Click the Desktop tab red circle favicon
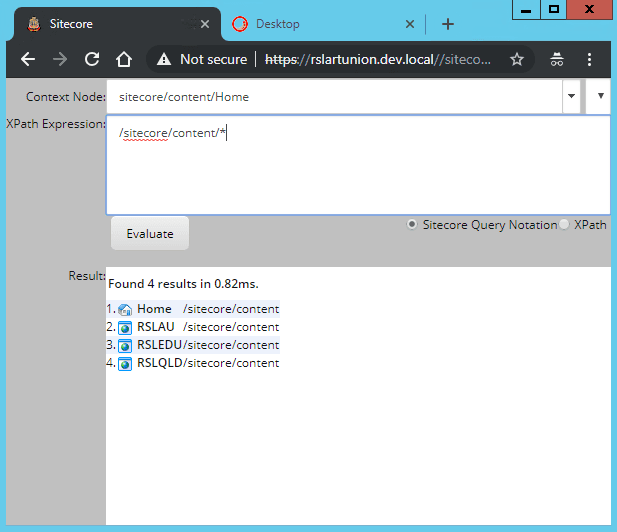Screen dimensions: 617x532 point(240,24)
